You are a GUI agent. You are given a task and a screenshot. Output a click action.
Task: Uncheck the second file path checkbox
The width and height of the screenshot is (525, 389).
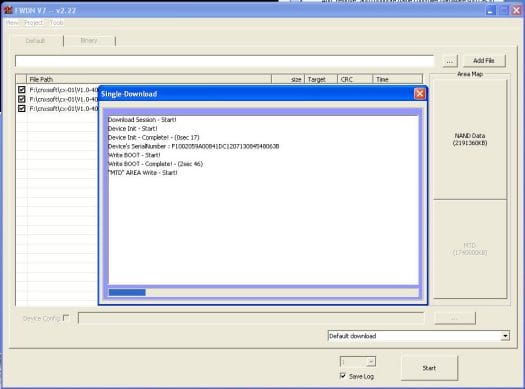[x=22, y=99]
